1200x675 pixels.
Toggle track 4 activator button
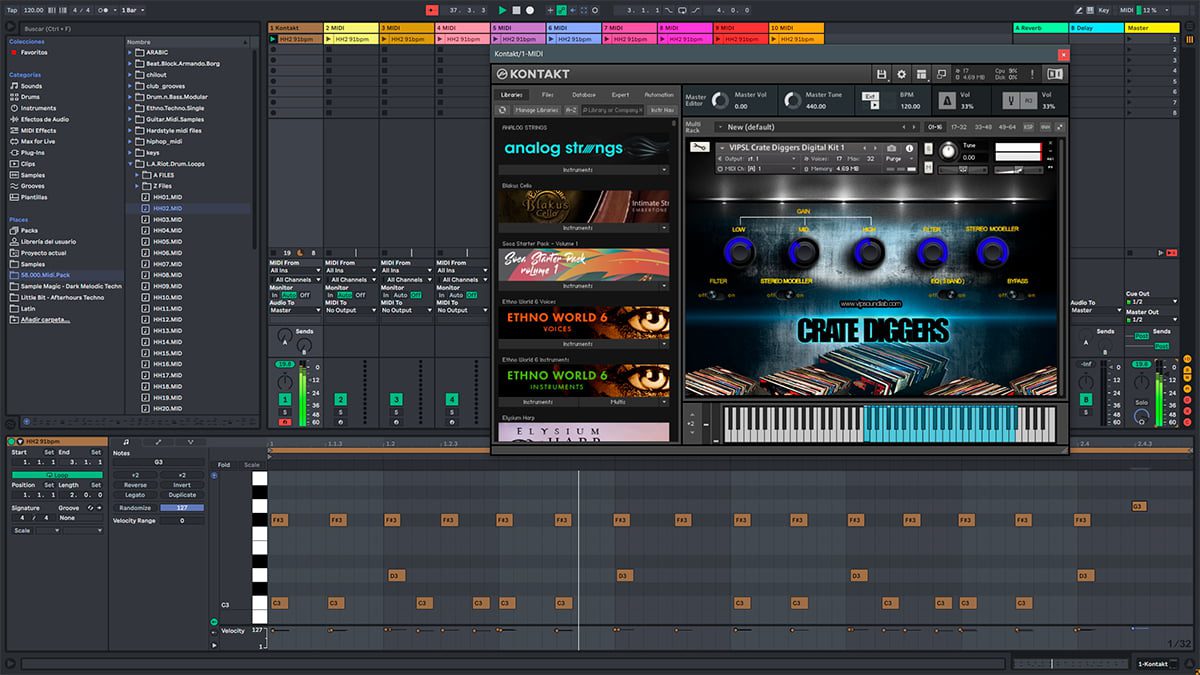point(453,400)
